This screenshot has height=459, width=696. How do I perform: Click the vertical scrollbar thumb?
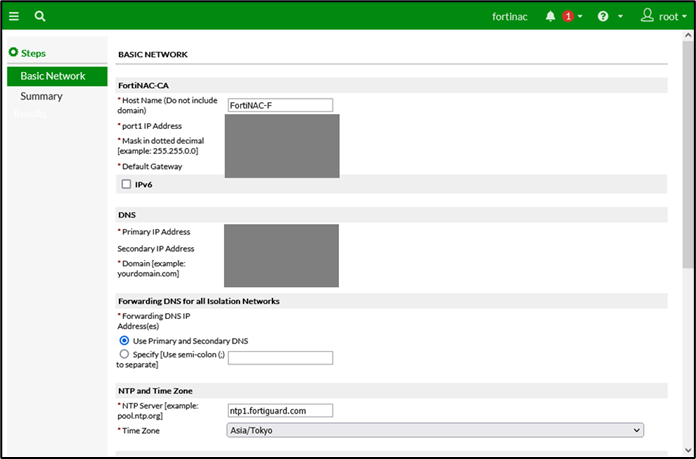pyautogui.click(x=688, y=155)
